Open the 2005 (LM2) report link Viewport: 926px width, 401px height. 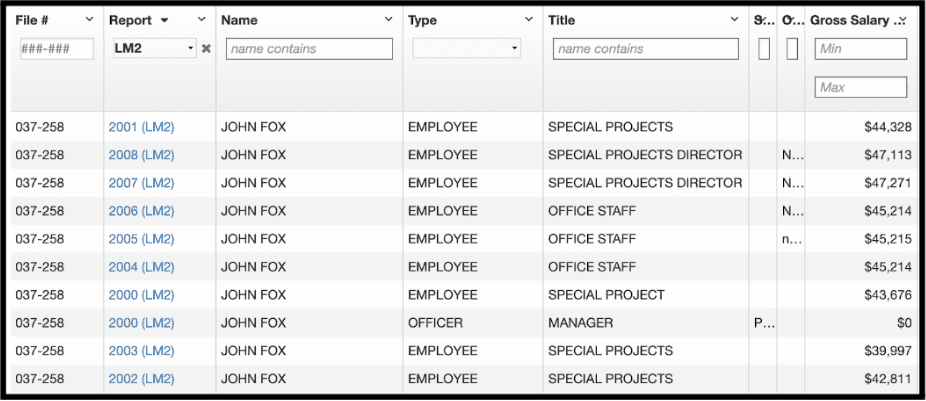[x=141, y=239]
